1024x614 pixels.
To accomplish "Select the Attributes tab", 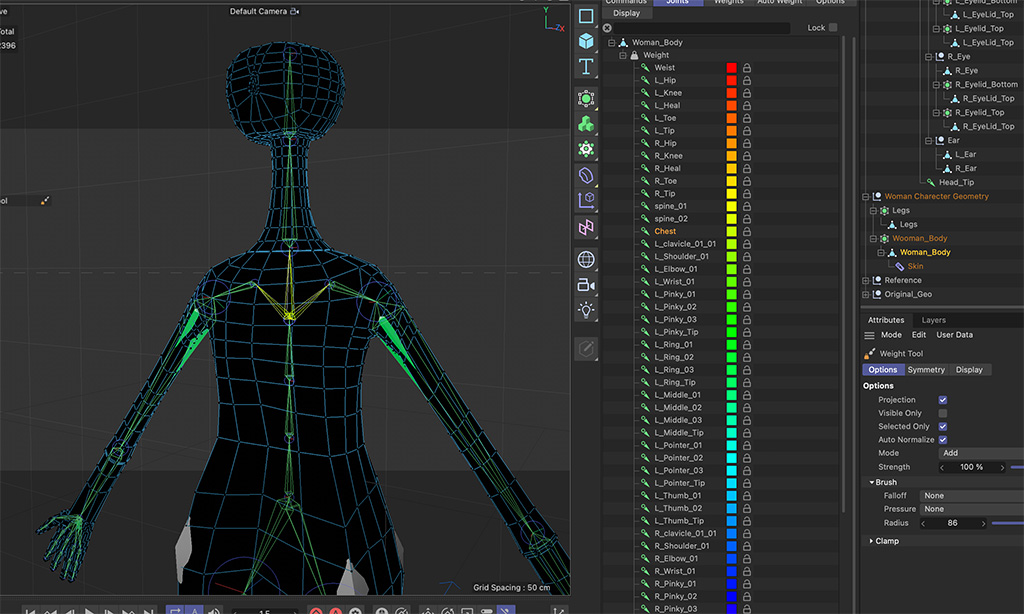I will 886,320.
